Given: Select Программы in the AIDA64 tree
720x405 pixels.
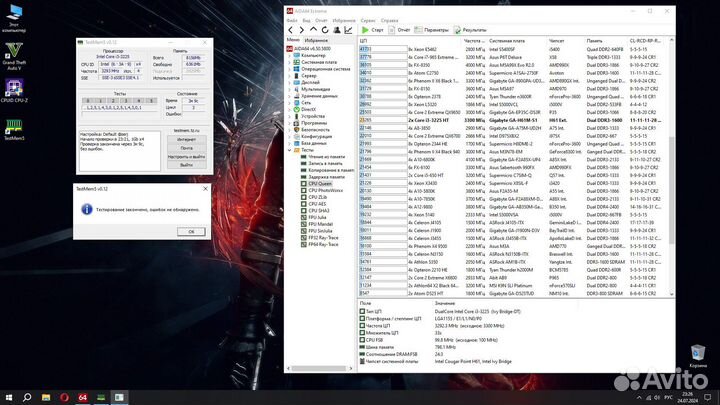Looking at the screenshot, I should point(314,123).
